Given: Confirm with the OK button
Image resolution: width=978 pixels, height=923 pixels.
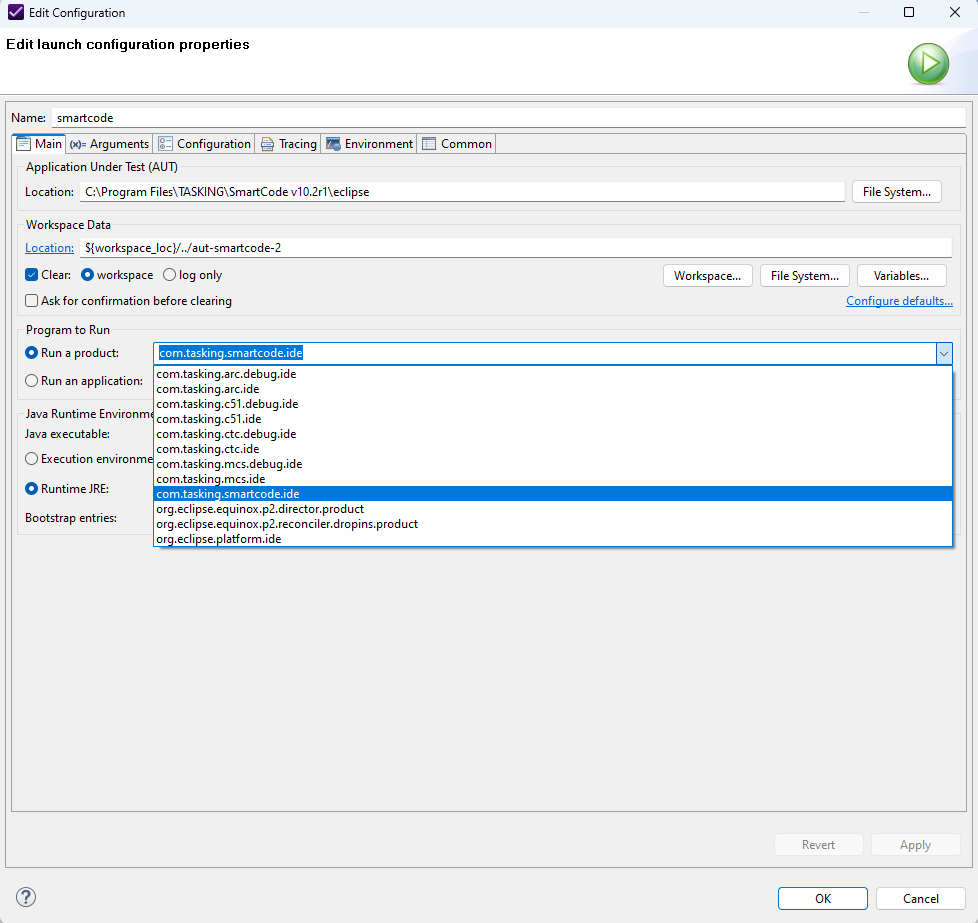Looking at the screenshot, I should pyautogui.click(x=823, y=899).
